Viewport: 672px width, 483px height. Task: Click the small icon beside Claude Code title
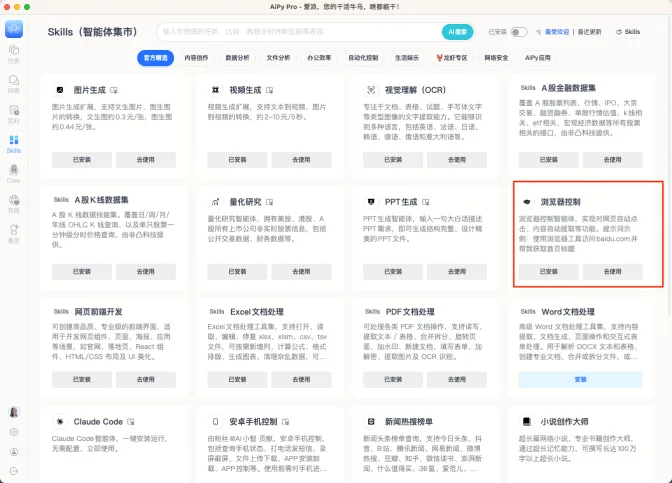[131, 422]
